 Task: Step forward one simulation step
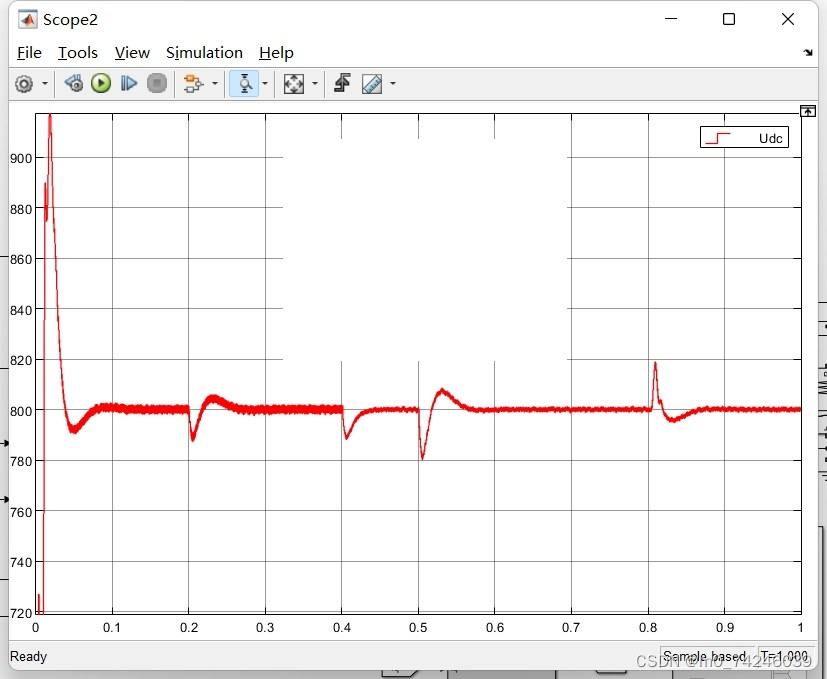point(129,84)
